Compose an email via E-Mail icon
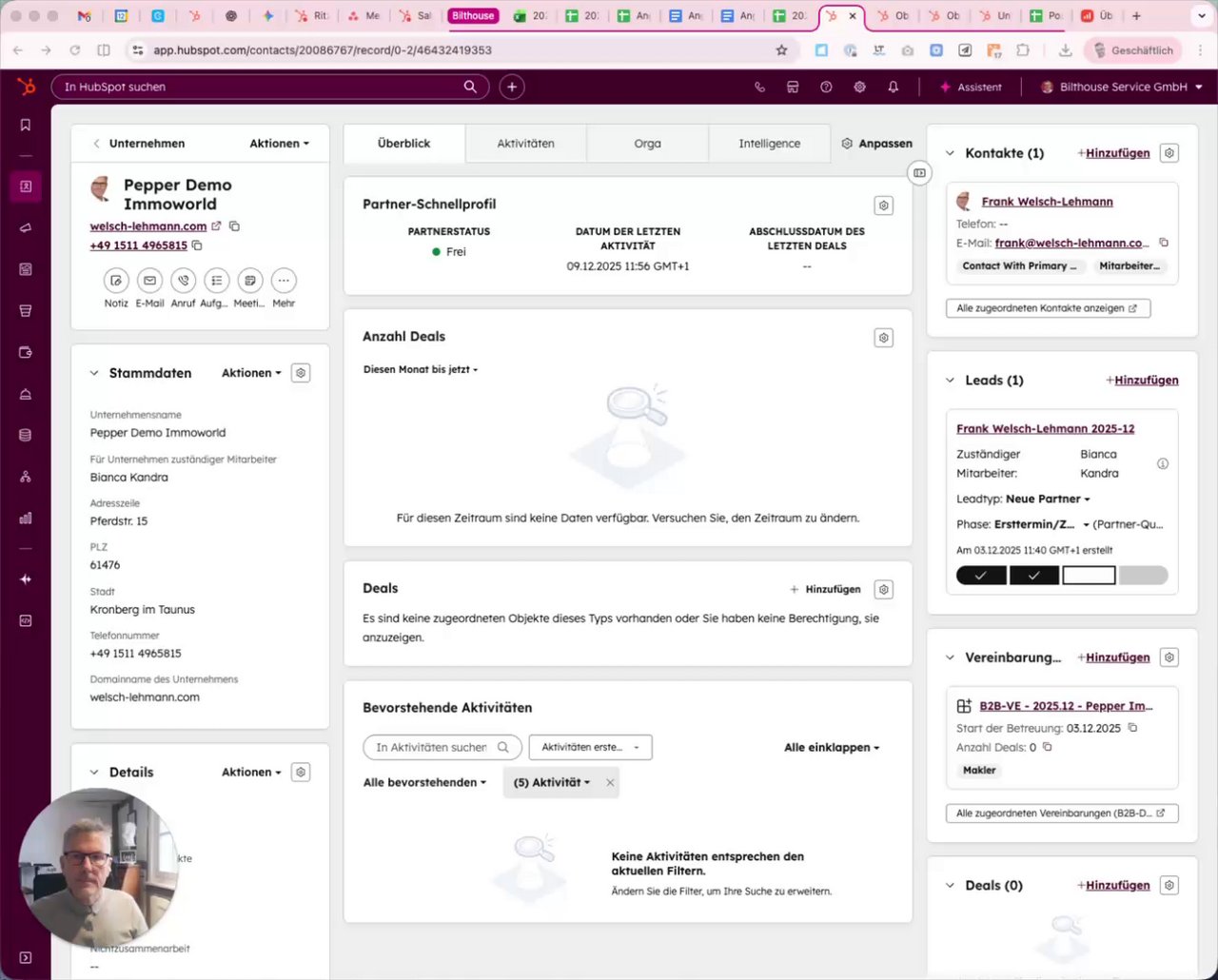This screenshot has height=980, width=1218. 149,281
